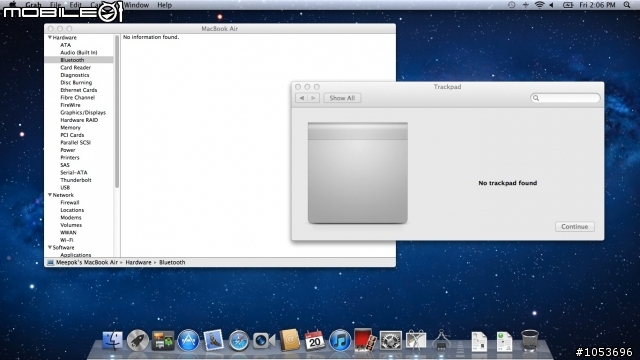Click the volume icon in menu bar
This screenshot has width=640, height=360.
(551, 5)
